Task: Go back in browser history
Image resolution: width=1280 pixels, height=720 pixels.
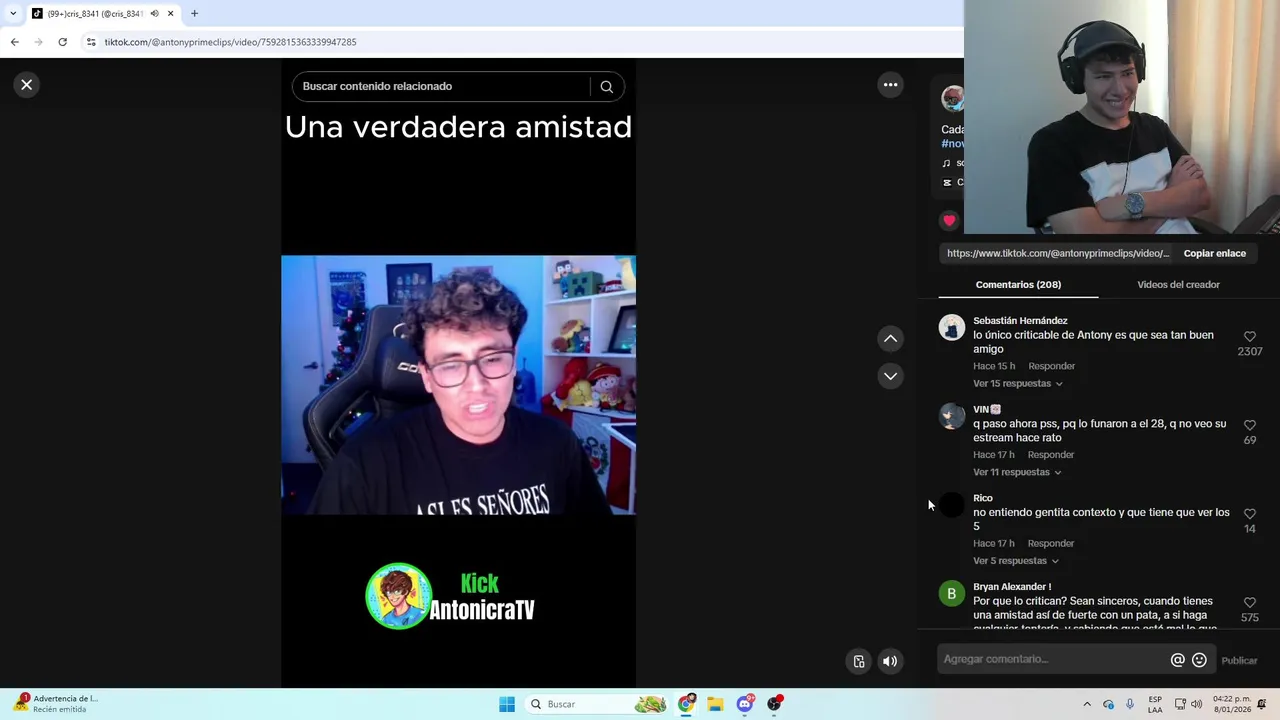Action: coord(14,42)
